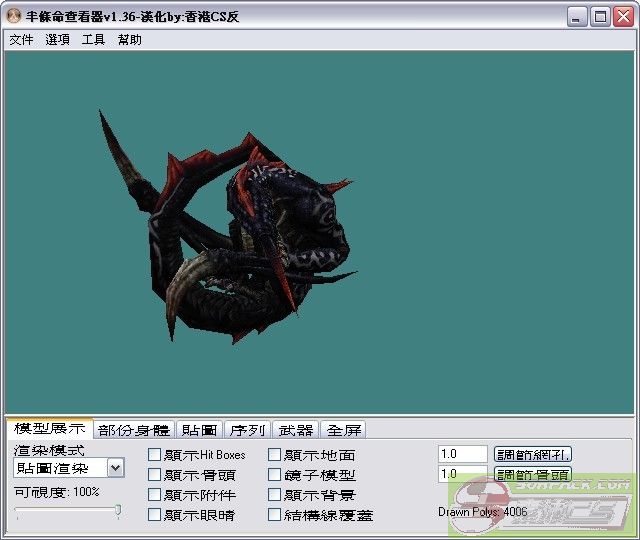Image resolution: width=640 pixels, height=540 pixels.
Task: Switch to the 武器 tab
Action: point(296,430)
